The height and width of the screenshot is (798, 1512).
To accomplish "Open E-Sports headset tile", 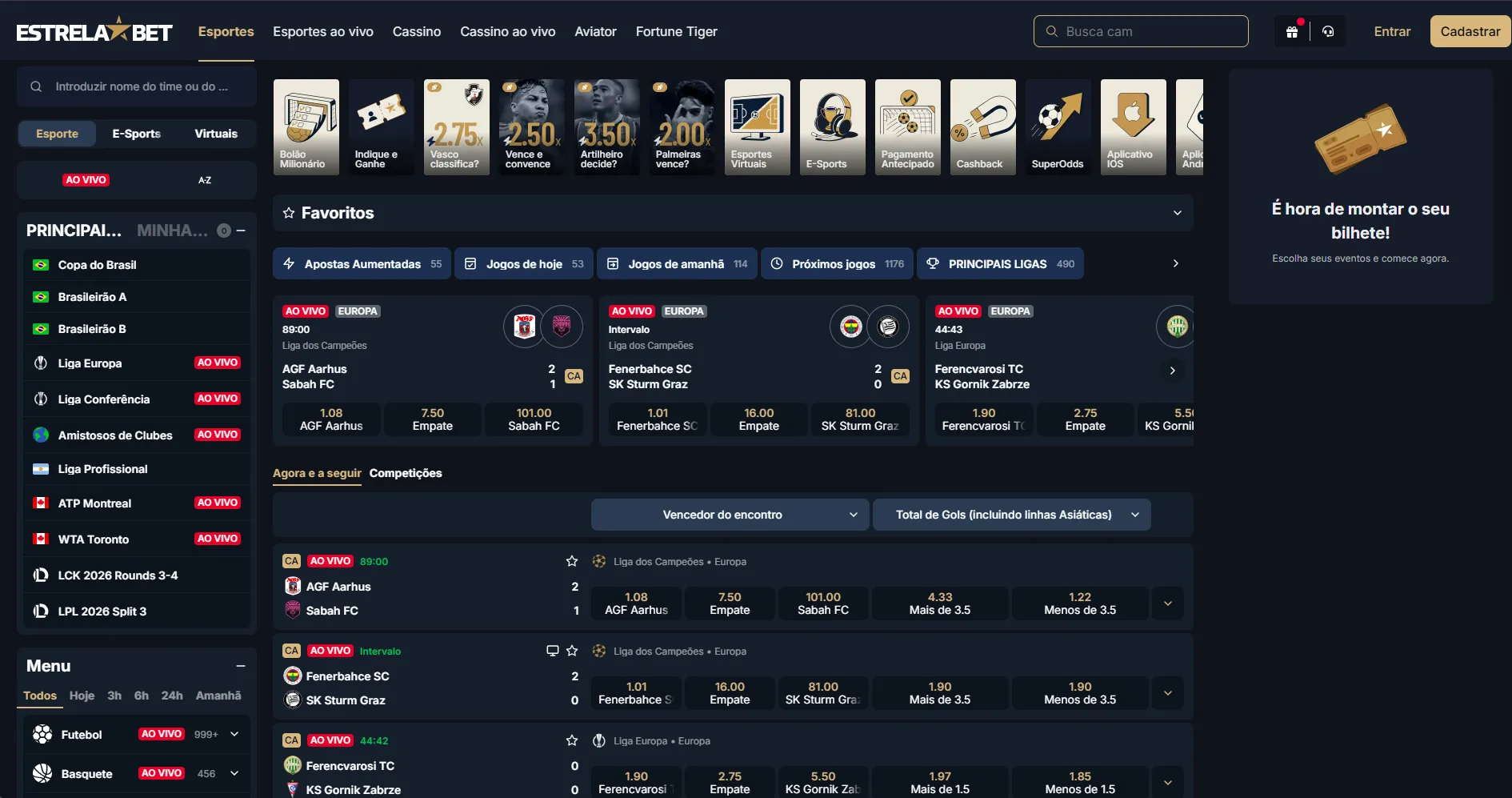I will [x=833, y=126].
